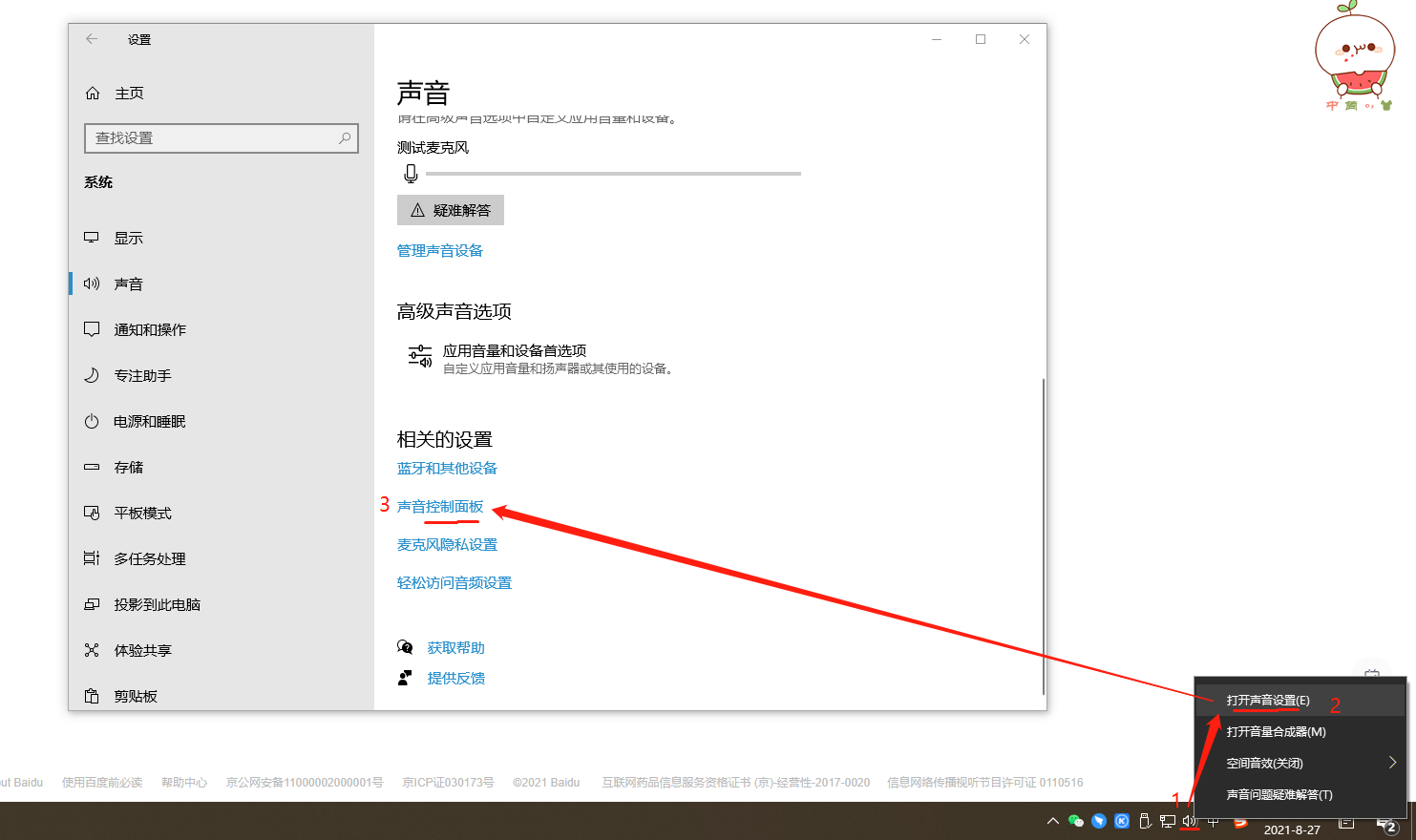Click 声音问题疑难解答(T) menu entry
This screenshot has height=840, width=1416.
(1279, 794)
